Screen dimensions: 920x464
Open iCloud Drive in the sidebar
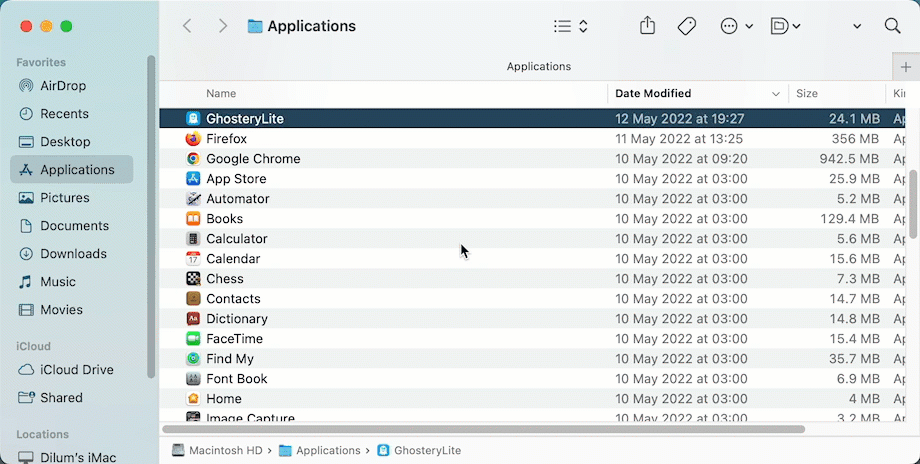click(x=72, y=370)
